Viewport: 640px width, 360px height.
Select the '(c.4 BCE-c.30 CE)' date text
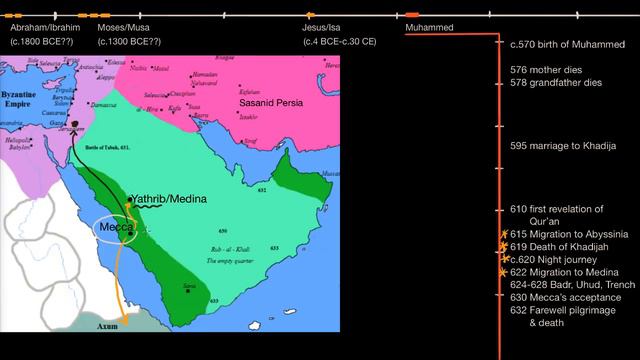340,42
